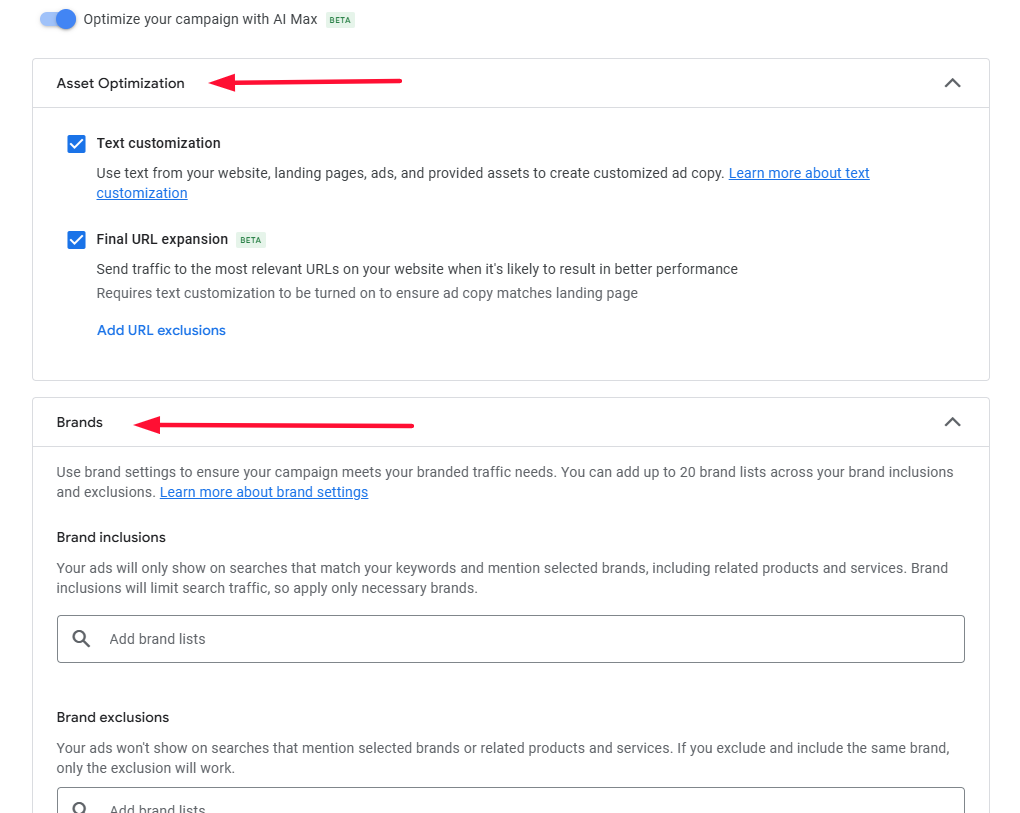Toggle the AI Max campaign optimization switch
Screen dimensions: 1020x813
pyautogui.click(x=58, y=19)
